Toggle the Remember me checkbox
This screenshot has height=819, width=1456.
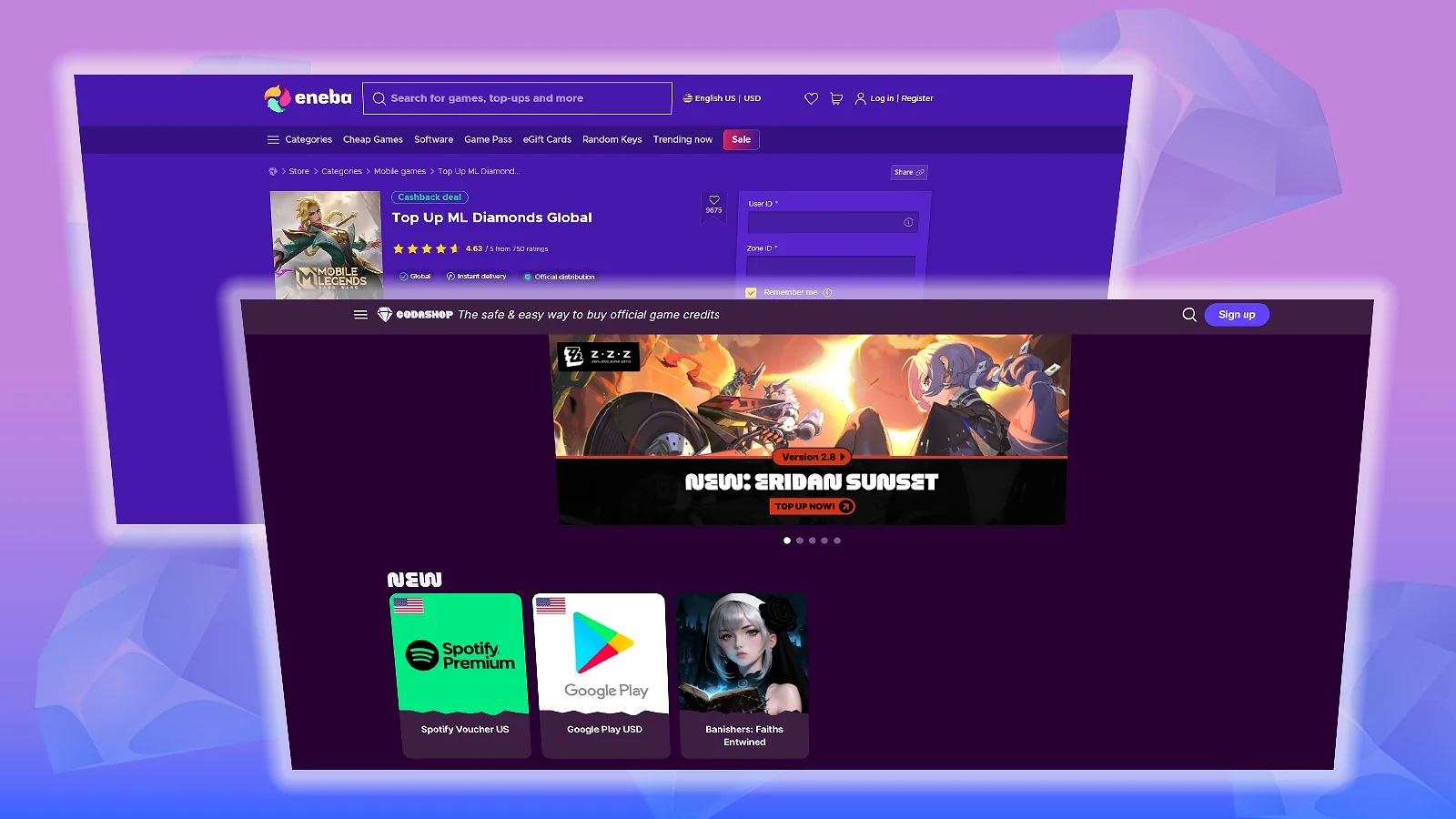[751, 293]
